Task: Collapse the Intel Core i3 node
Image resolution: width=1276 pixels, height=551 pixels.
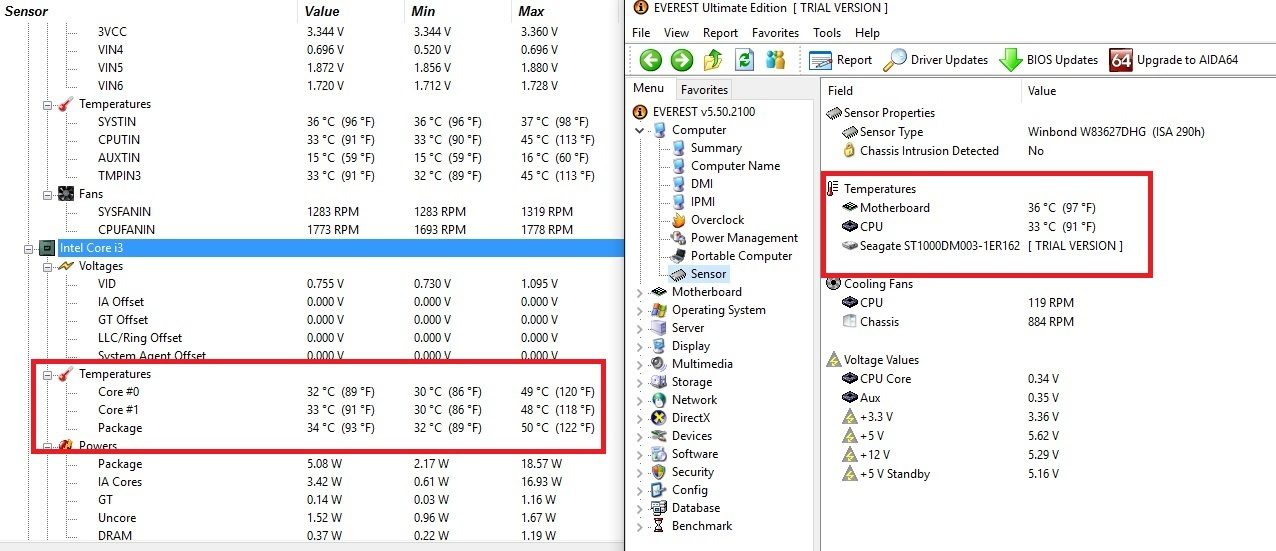Action: (29, 248)
